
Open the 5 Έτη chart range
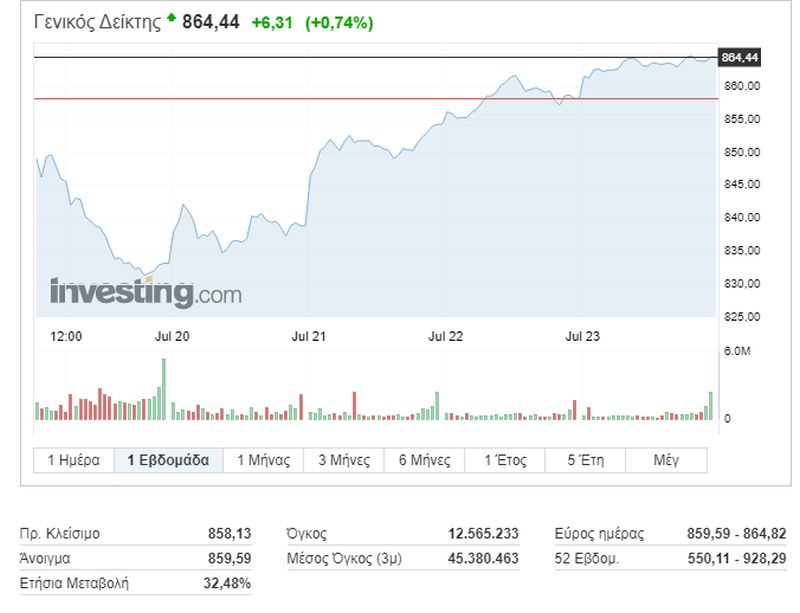(585, 460)
